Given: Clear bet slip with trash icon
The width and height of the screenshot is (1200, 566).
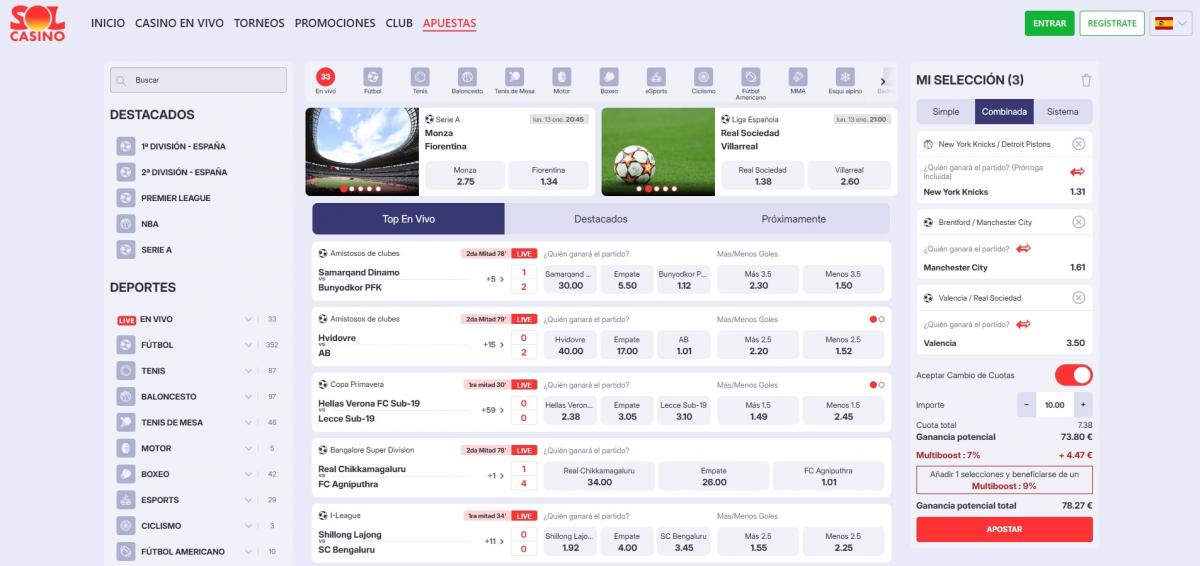Looking at the screenshot, I should pos(1086,80).
